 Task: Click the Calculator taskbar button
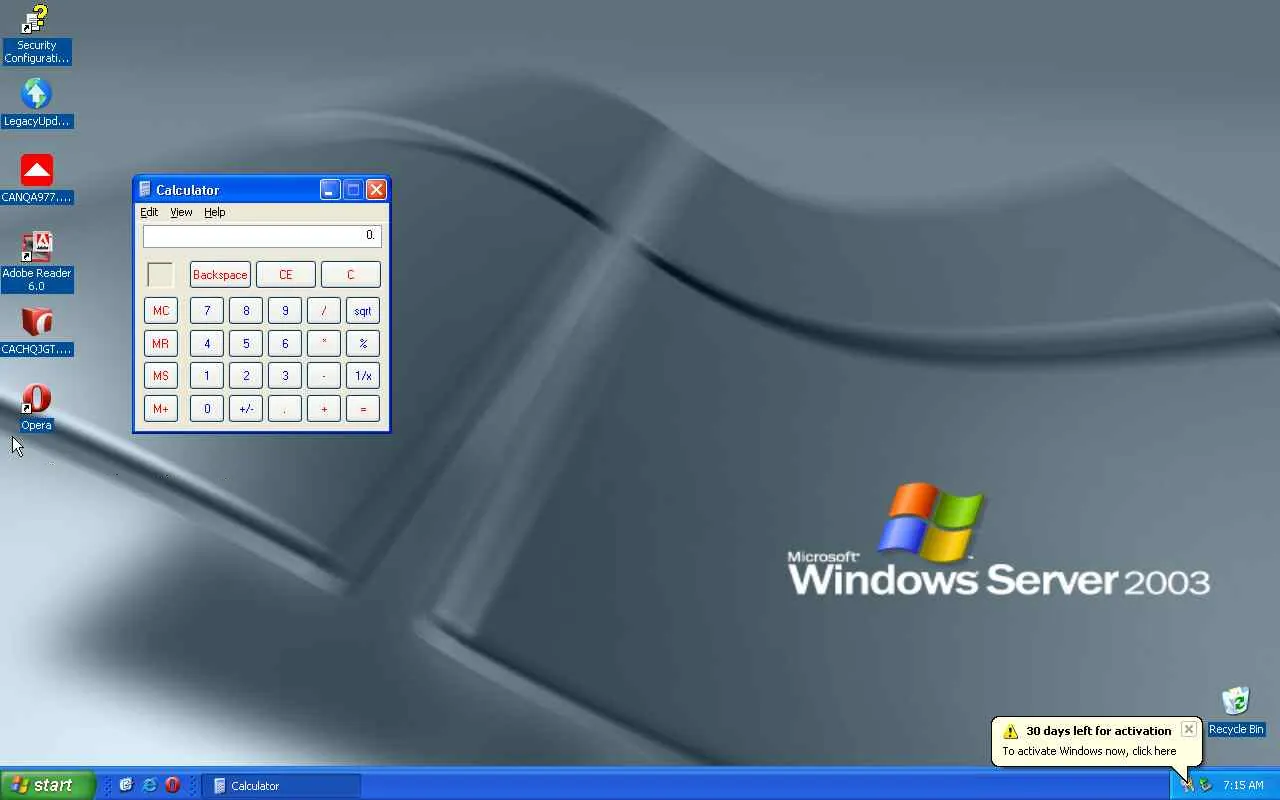point(281,785)
